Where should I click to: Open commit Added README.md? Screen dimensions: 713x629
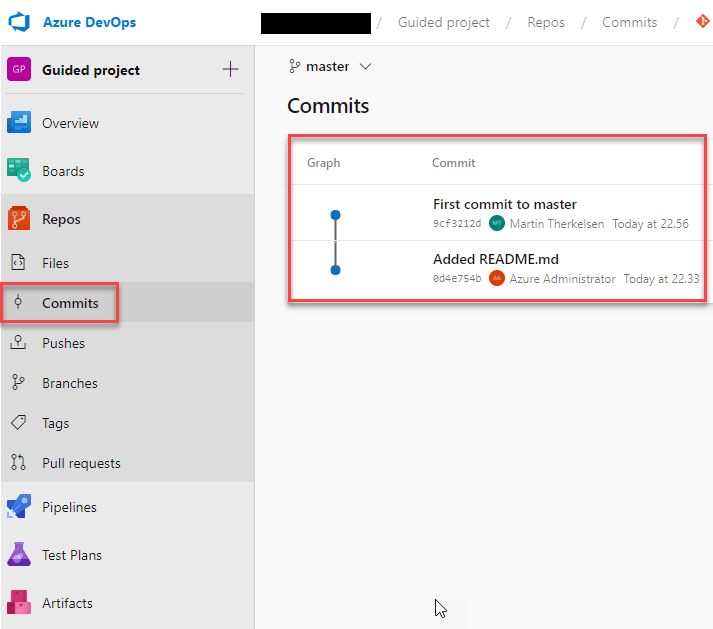pos(496,259)
